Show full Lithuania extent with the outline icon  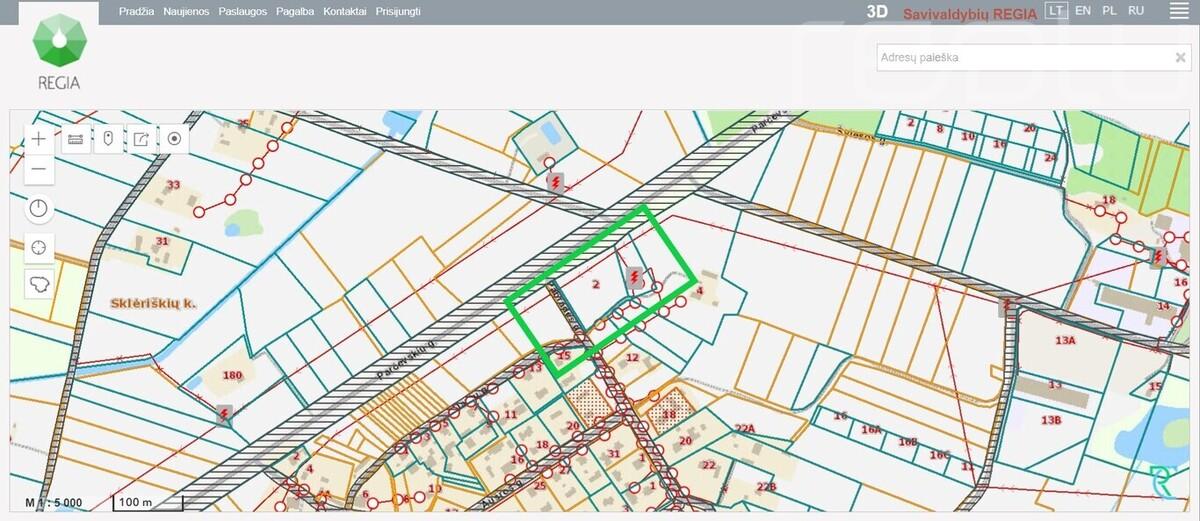tap(39, 285)
